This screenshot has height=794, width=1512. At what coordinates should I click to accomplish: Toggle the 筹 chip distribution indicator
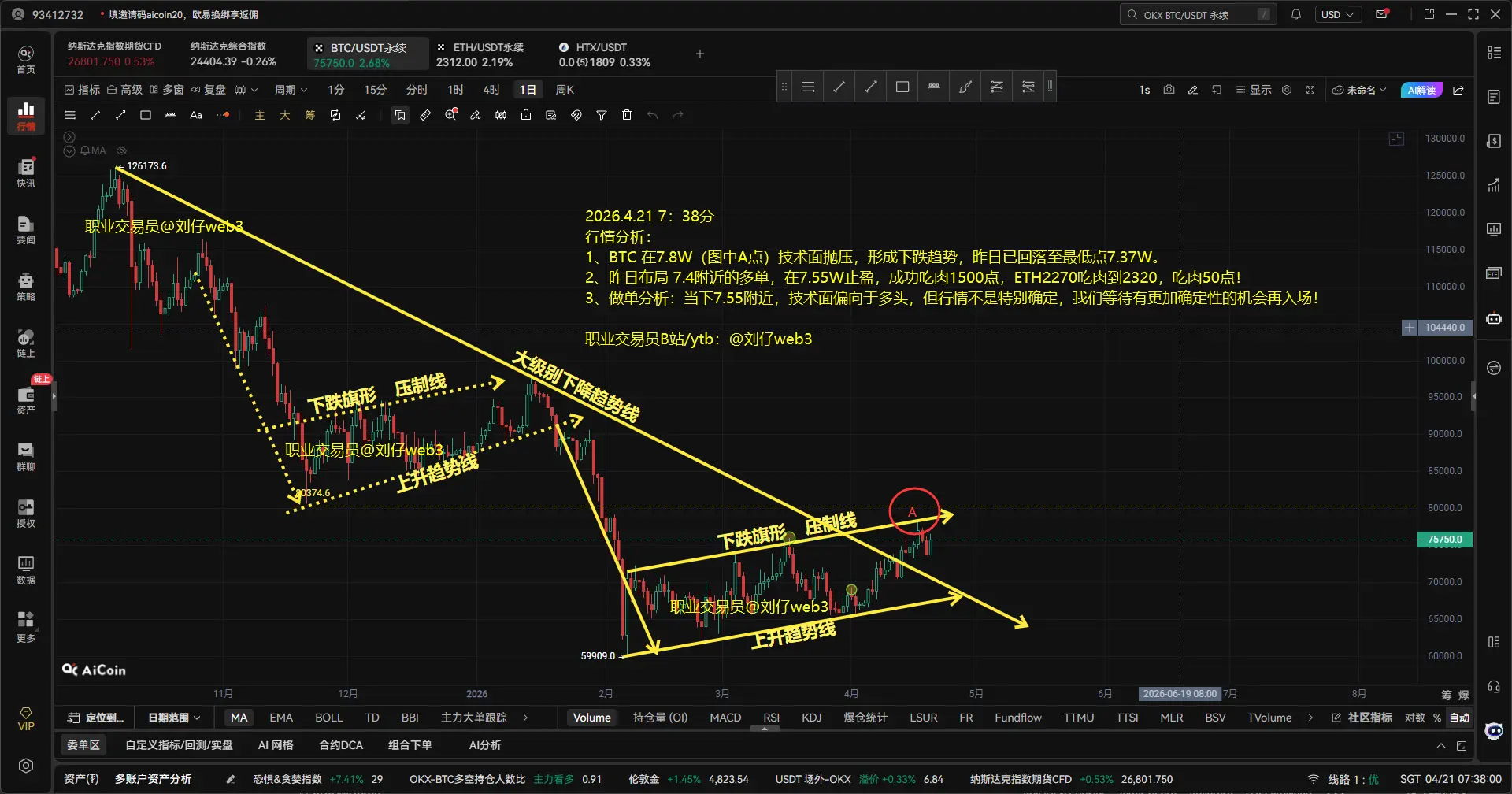click(x=310, y=115)
